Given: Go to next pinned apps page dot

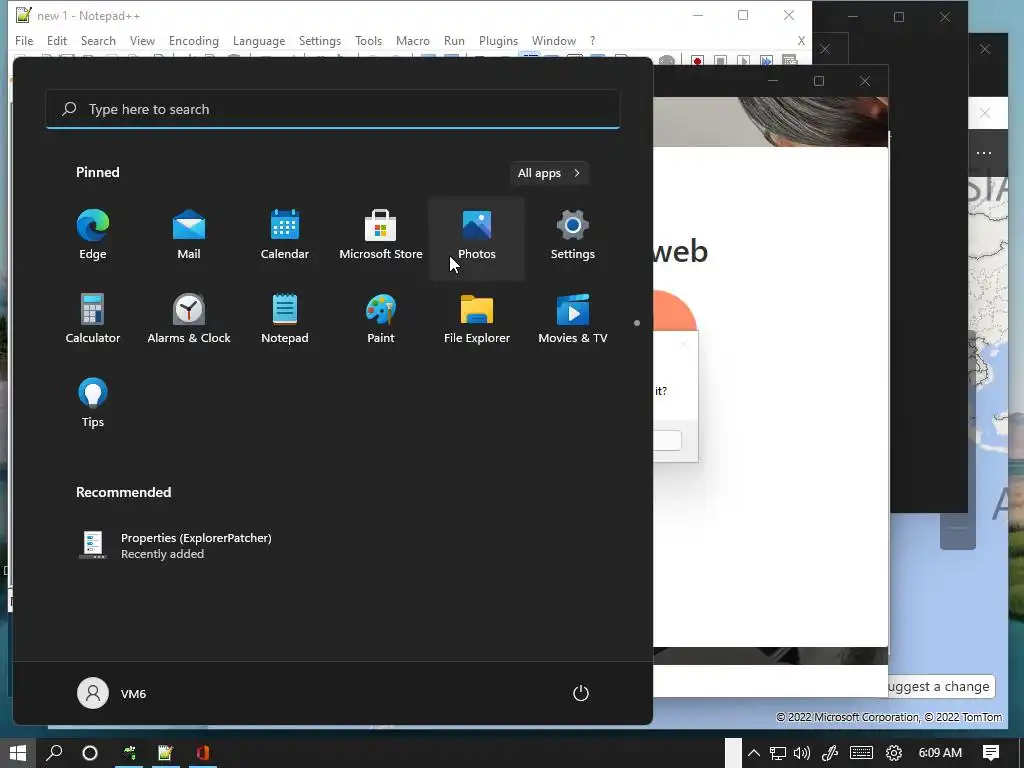Looking at the screenshot, I should click(x=637, y=323).
